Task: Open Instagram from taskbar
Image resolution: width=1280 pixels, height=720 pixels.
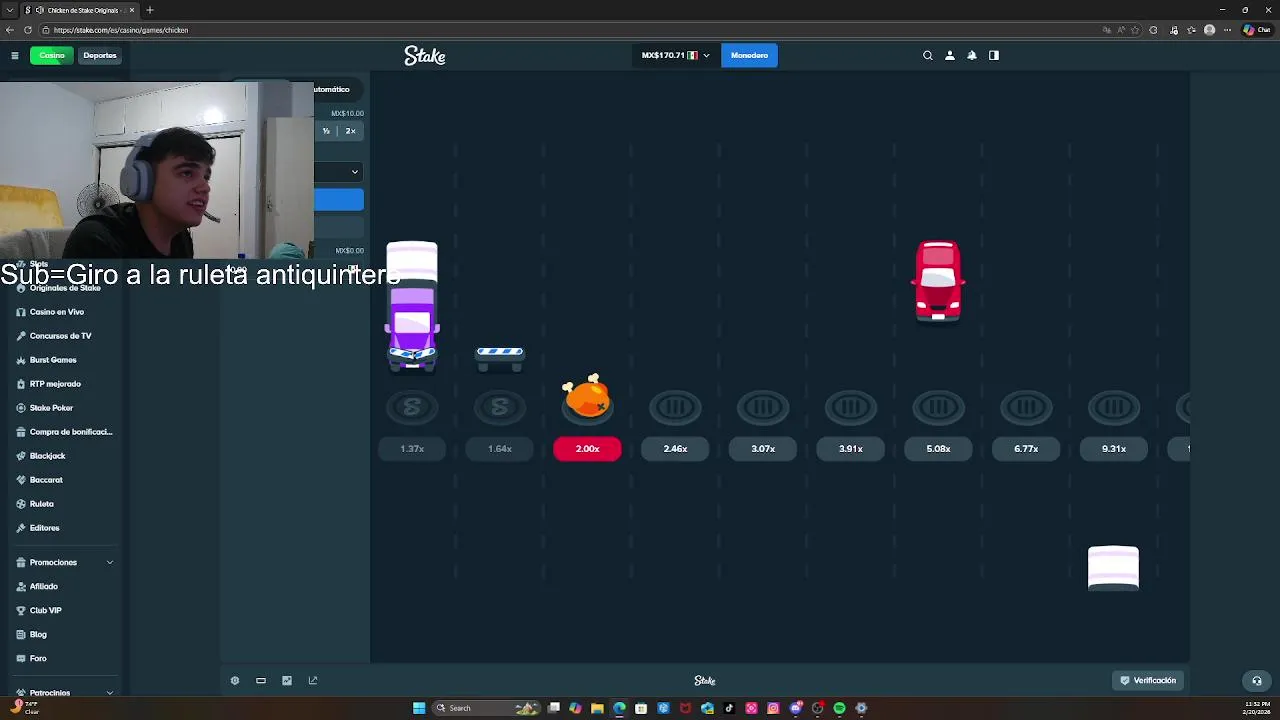Action: click(x=773, y=708)
